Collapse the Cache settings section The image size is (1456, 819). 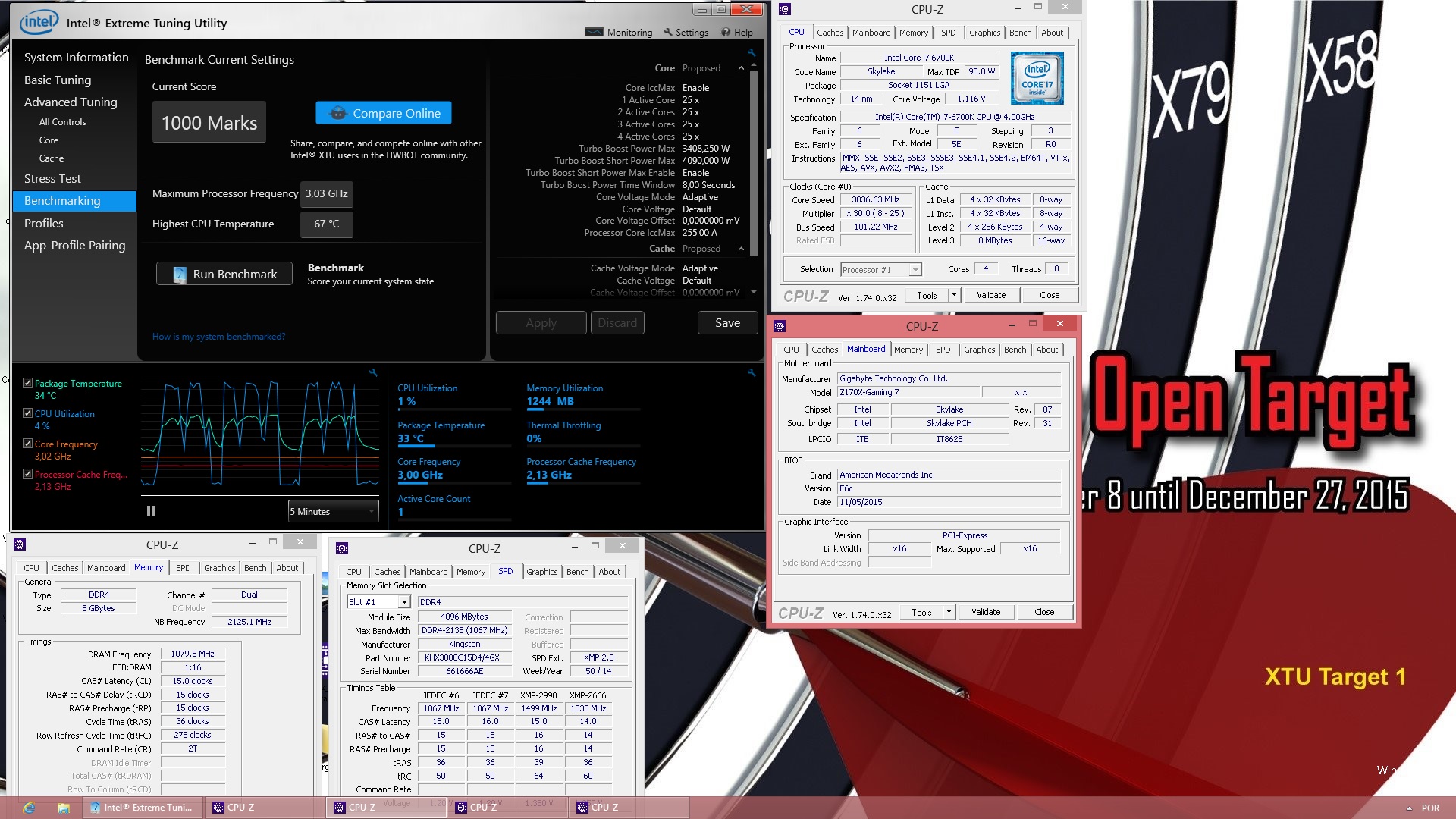(x=741, y=249)
